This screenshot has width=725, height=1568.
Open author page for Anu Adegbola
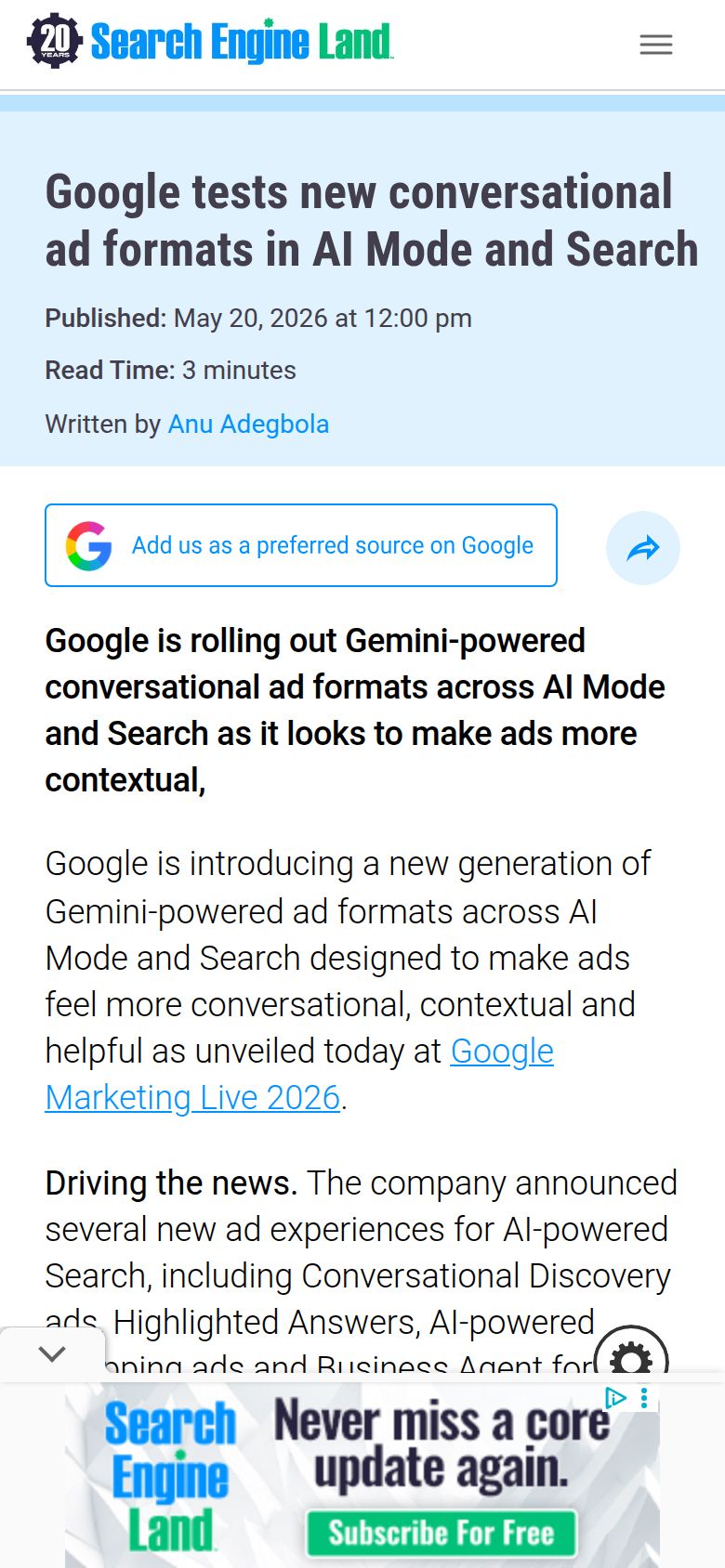[248, 424]
